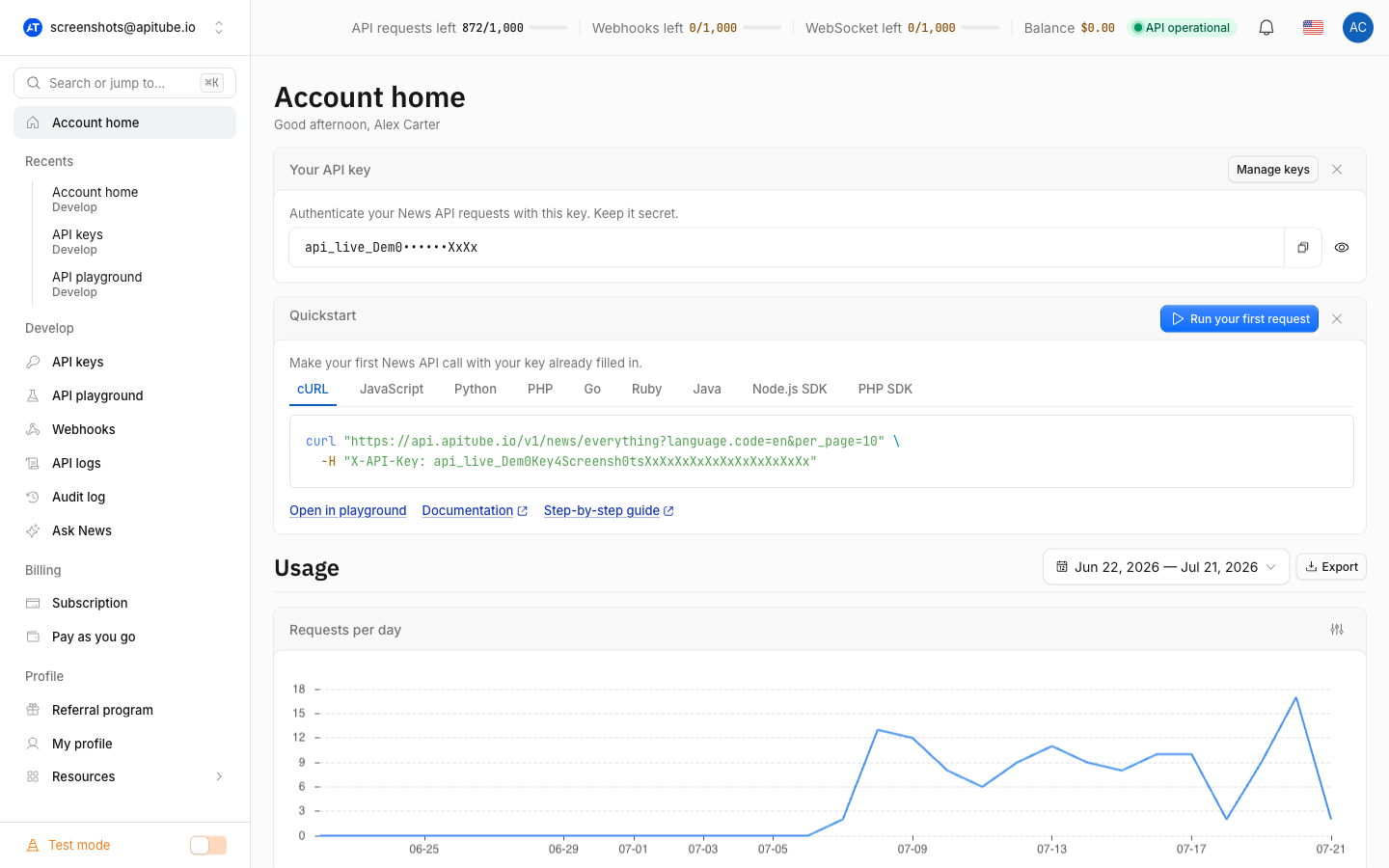Dismiss the Your API key card
Image resolution: width=1389 pixels, height=868 pixels.
[1337, 170]
